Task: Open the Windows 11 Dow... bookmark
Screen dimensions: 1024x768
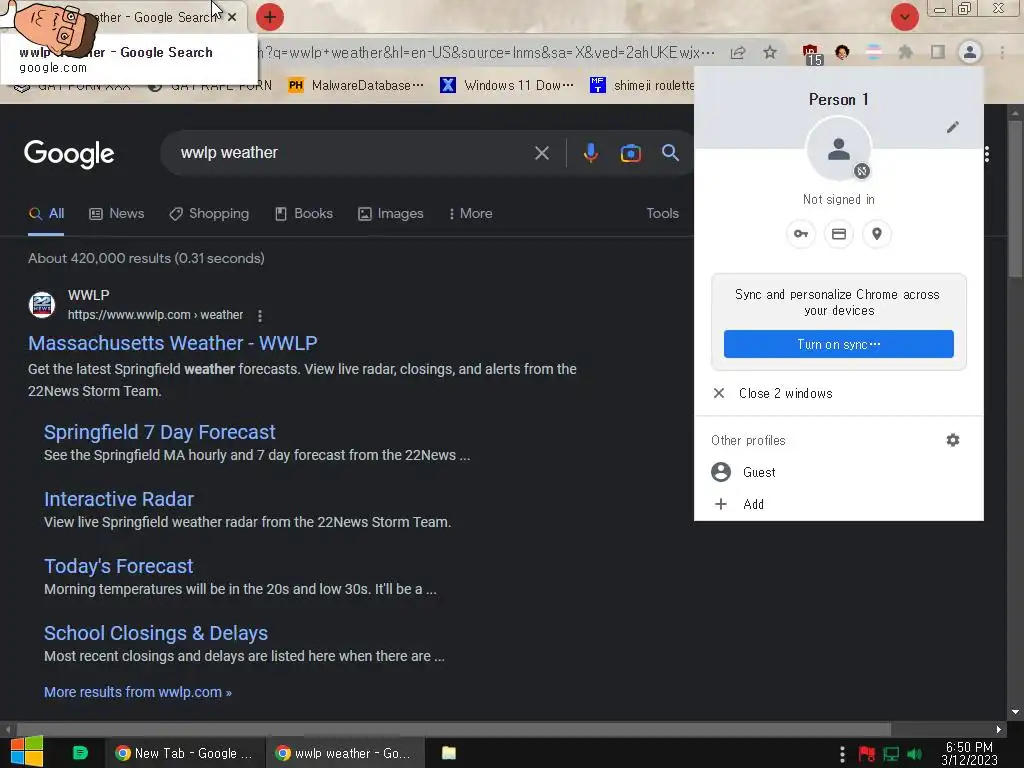Action: [x=507, y=86]
